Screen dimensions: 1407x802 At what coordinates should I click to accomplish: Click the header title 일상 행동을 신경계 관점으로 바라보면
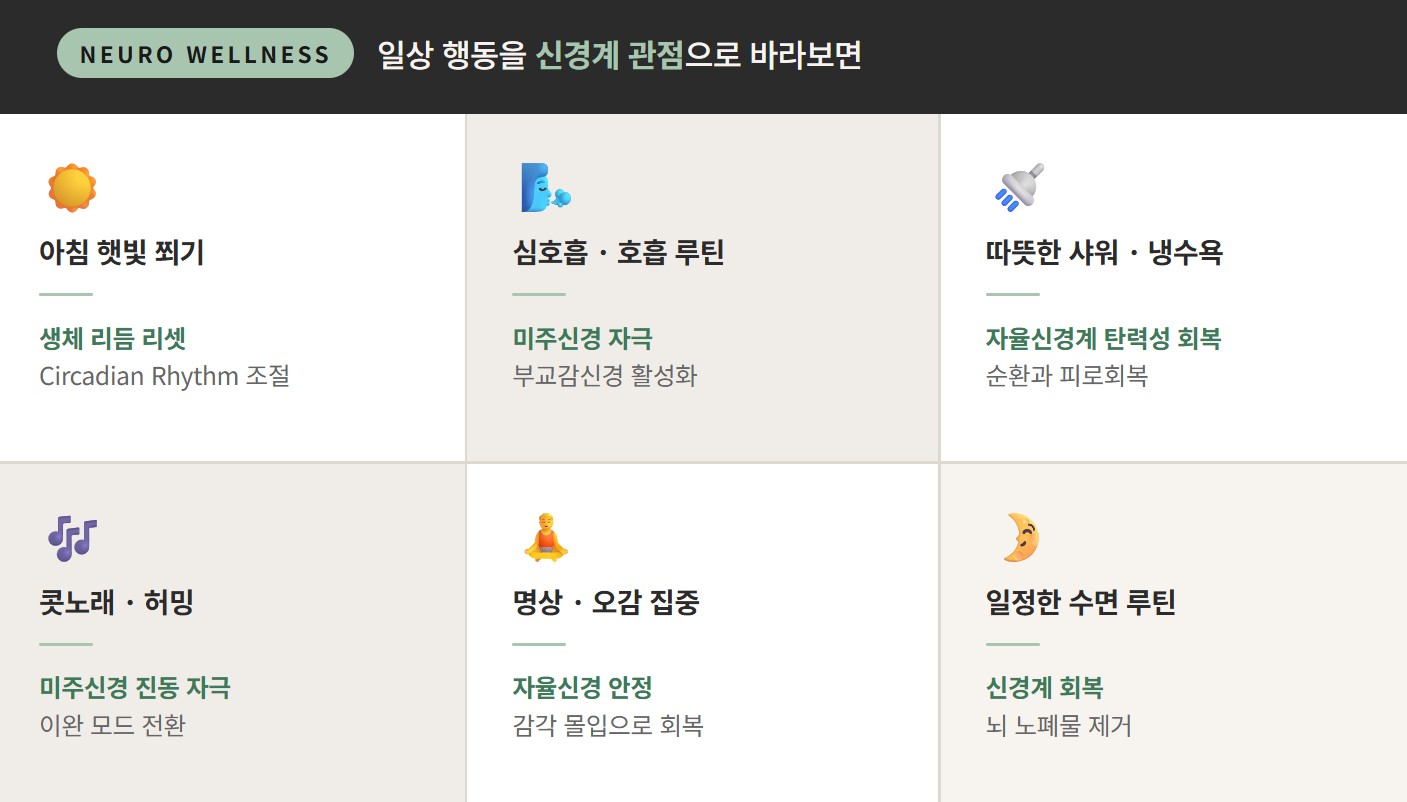click(620, 54)
